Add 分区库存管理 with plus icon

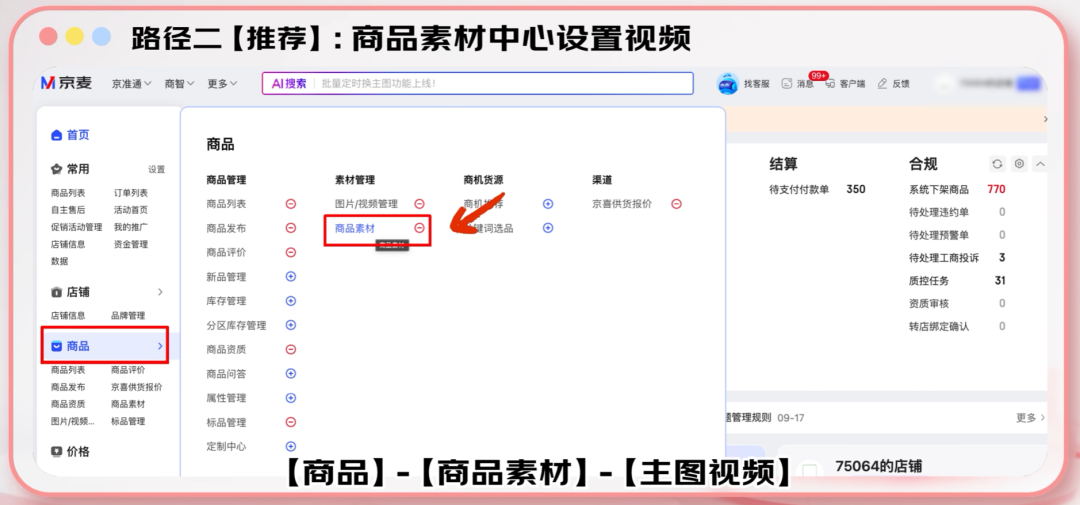pos(291,325)
